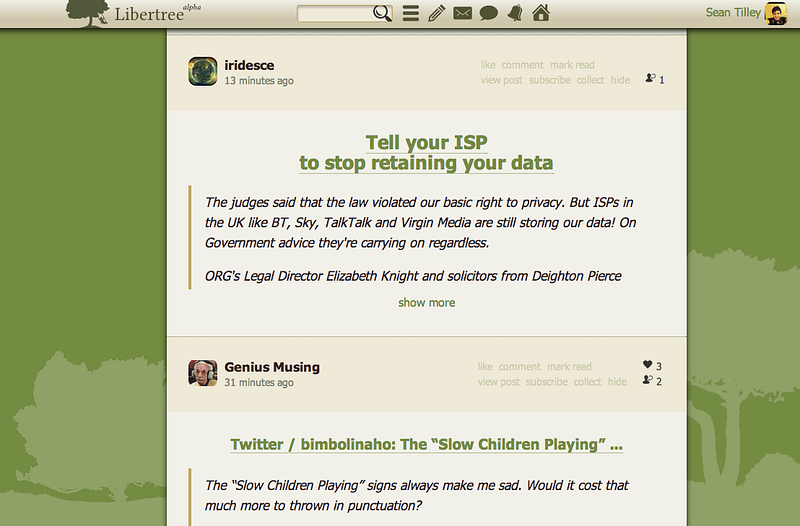Screen dimensions: 800x526
Task: Click the 'Slow Children Playing' quote text
Action: (x=417, y=495)
